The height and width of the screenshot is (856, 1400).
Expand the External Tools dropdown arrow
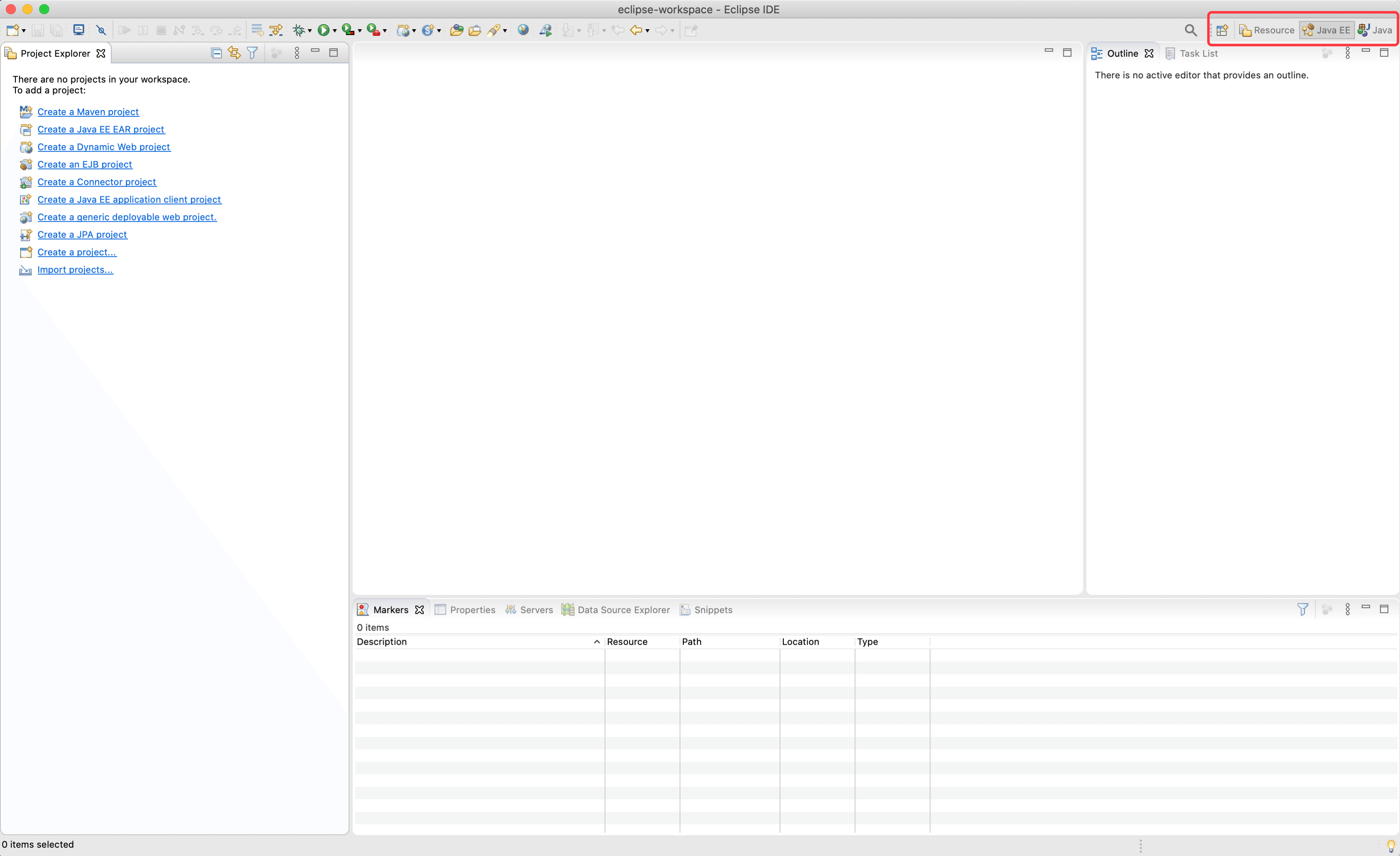385,31
